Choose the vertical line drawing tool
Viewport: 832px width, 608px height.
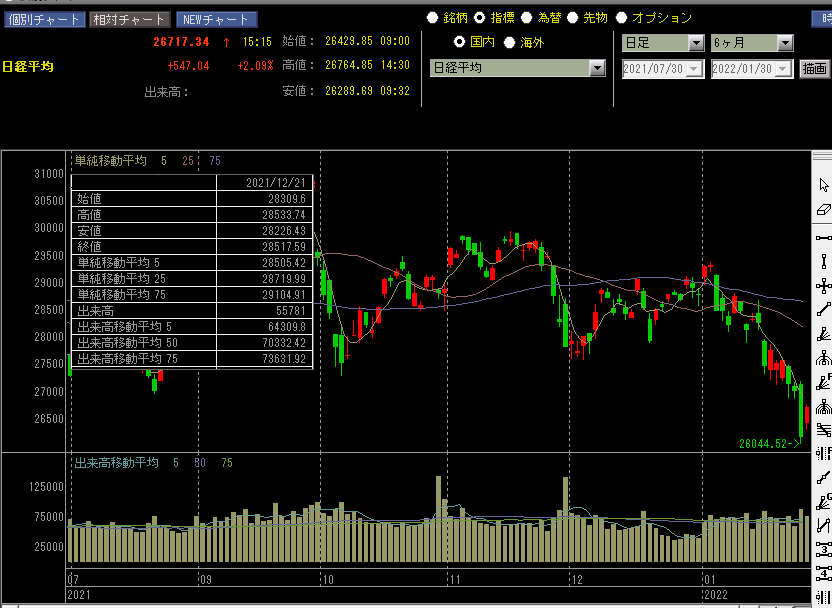coord(823,262)
